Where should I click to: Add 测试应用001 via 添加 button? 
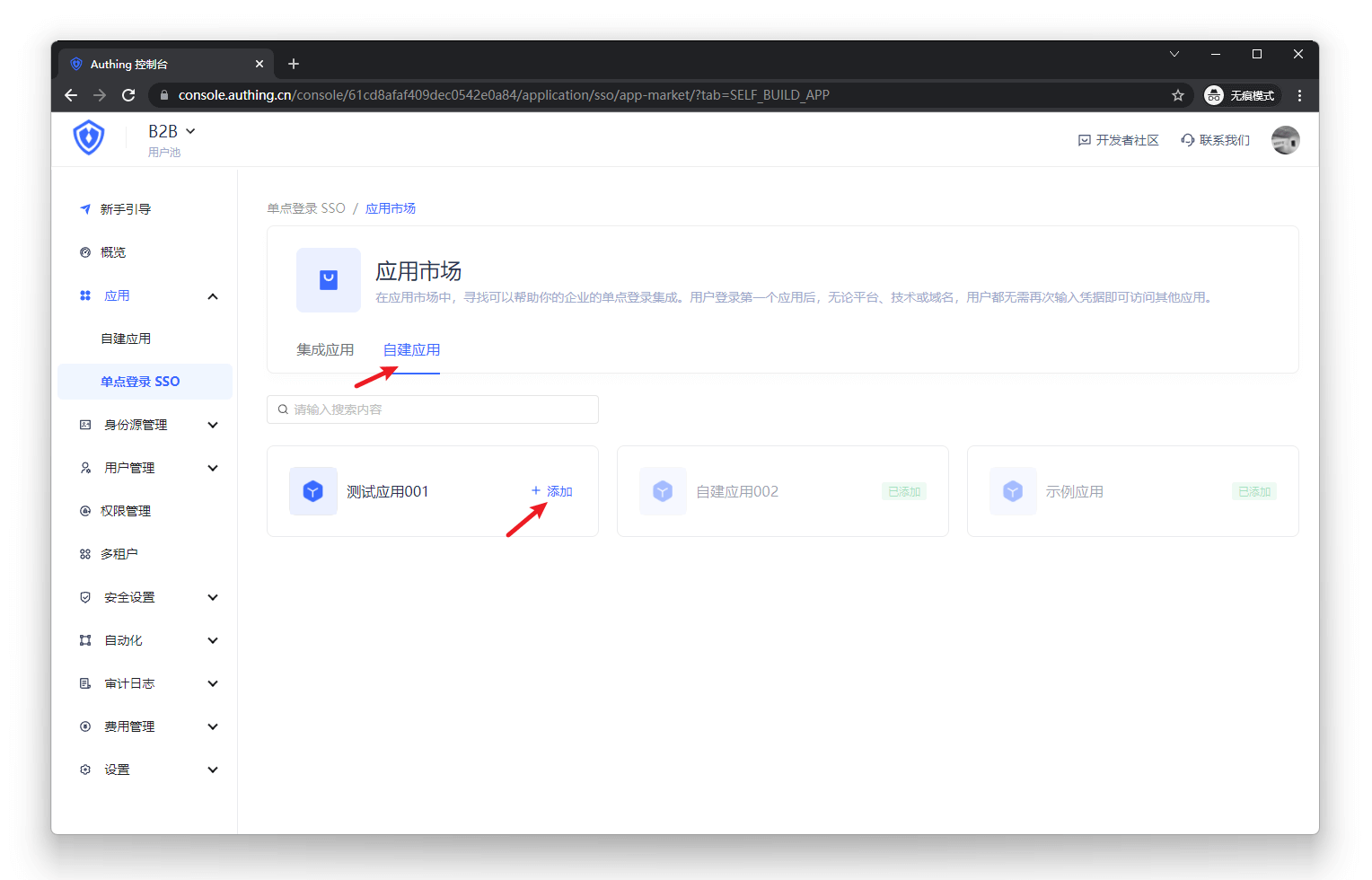tap(552, 491)
